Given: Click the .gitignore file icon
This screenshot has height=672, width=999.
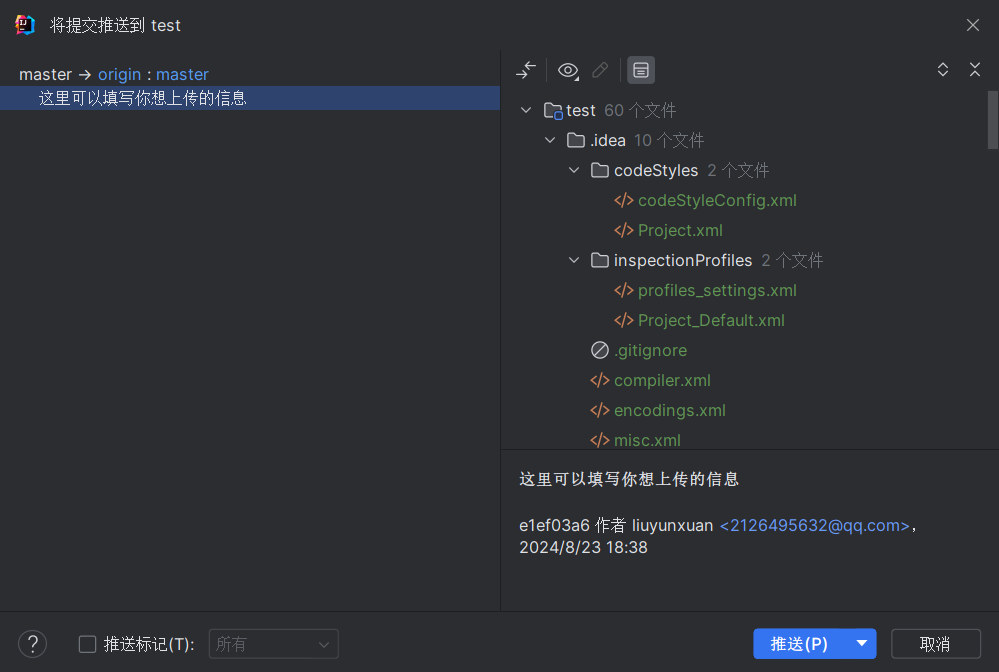Looking at the screenshot, I should pyautogui.click(x=600, y=350).
